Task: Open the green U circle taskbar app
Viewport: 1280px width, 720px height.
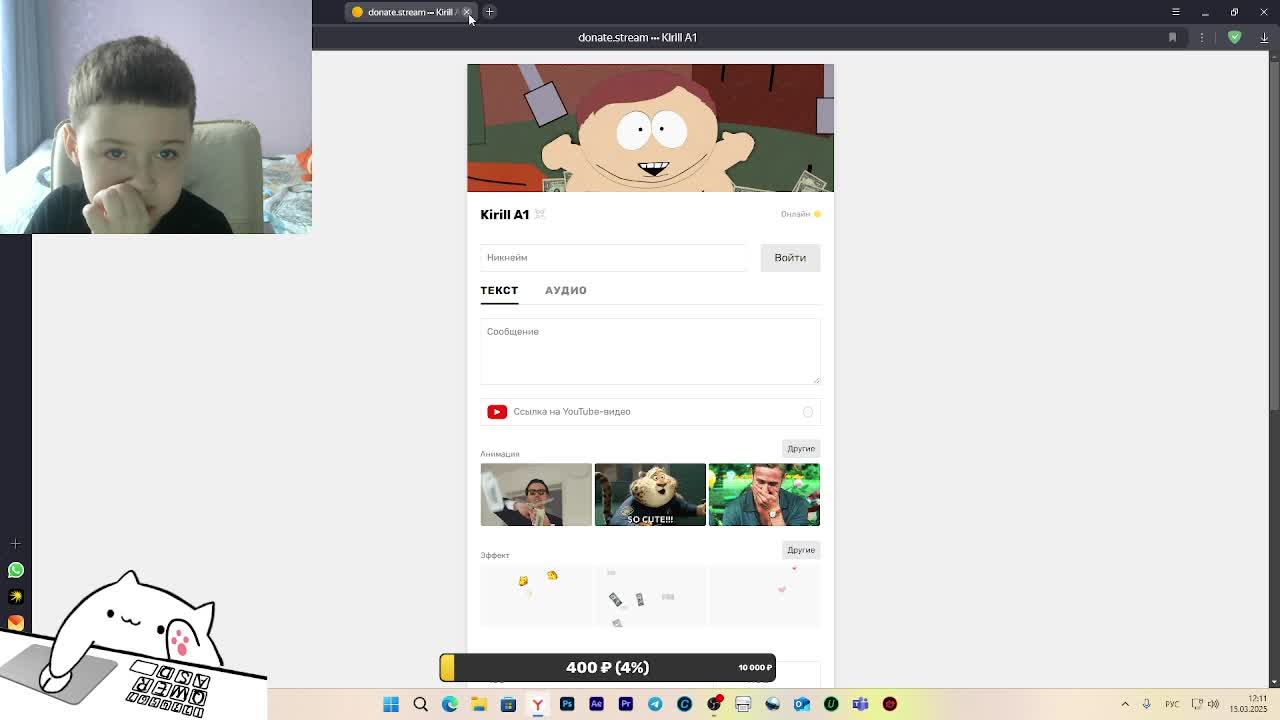Action: tap(831, 704)
